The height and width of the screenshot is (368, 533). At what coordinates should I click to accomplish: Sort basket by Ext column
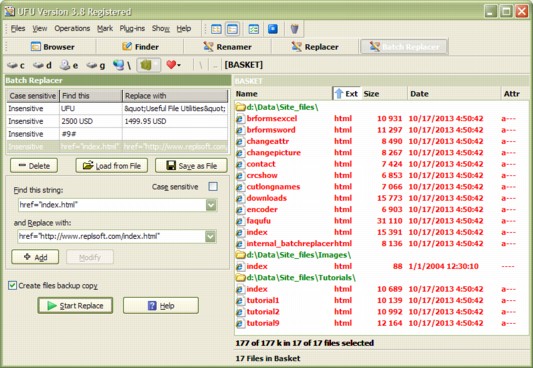346,94
